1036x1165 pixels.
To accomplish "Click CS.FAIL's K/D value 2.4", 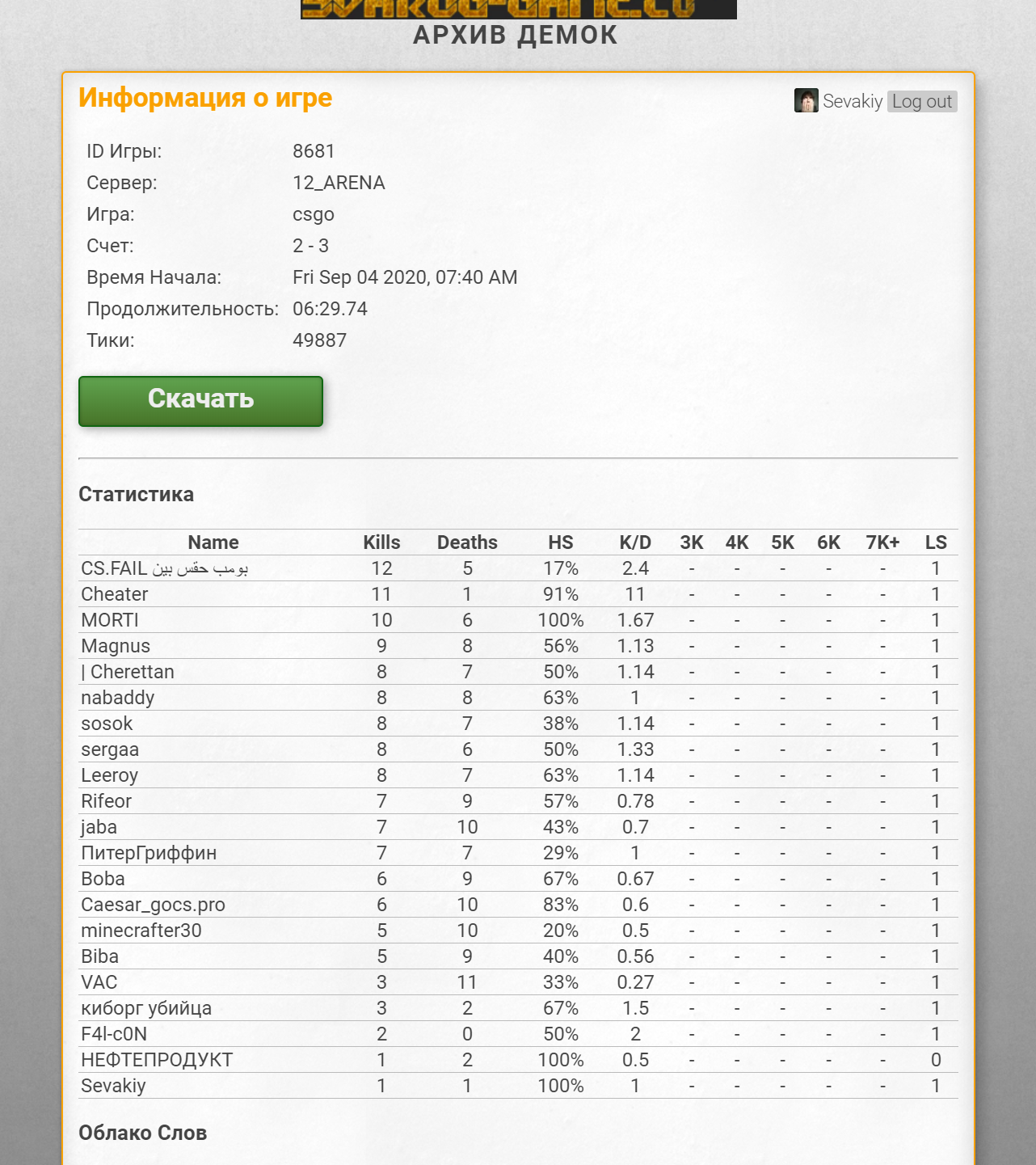I will (635, 568).
